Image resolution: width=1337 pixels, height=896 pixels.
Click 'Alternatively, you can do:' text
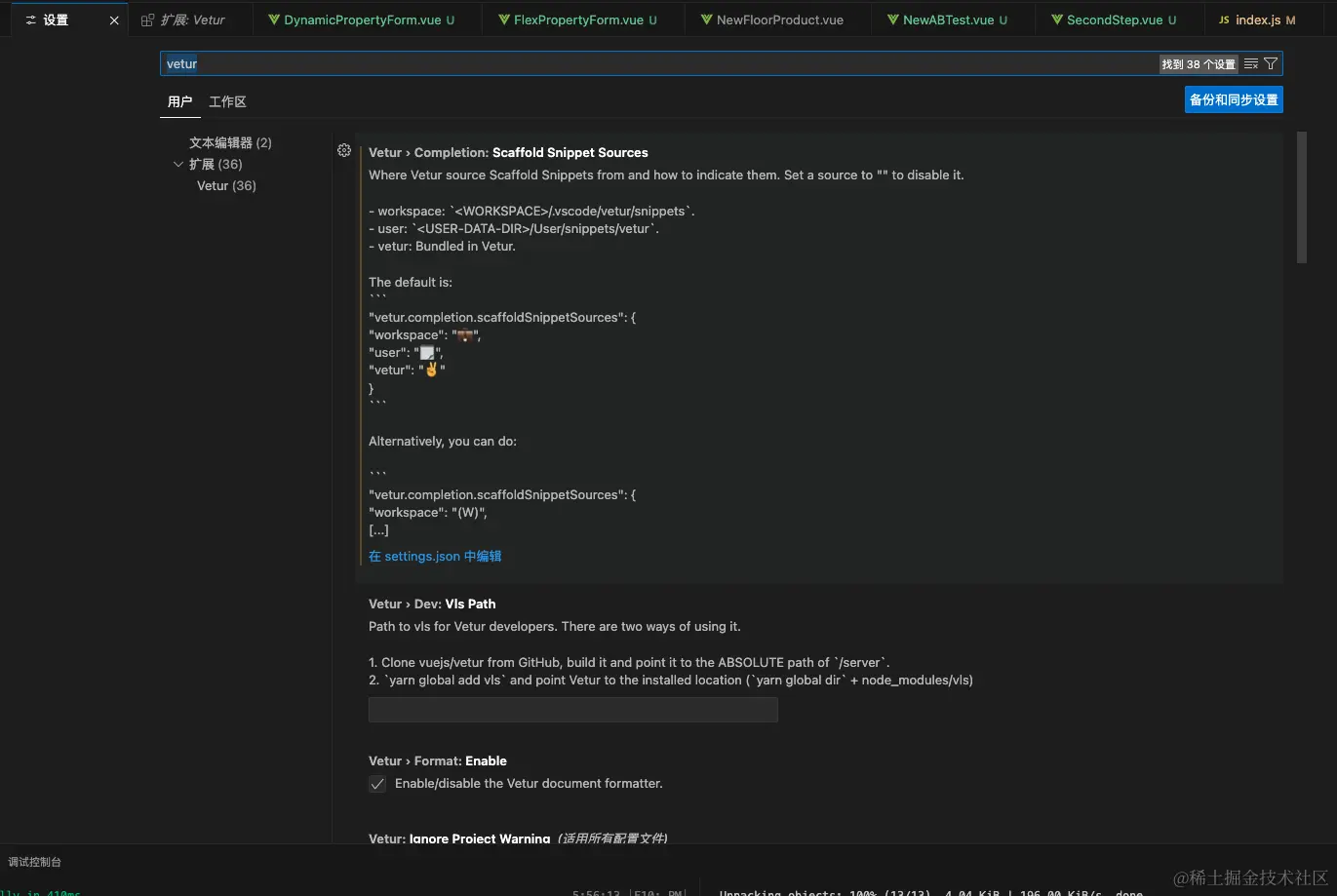point(443,441)
